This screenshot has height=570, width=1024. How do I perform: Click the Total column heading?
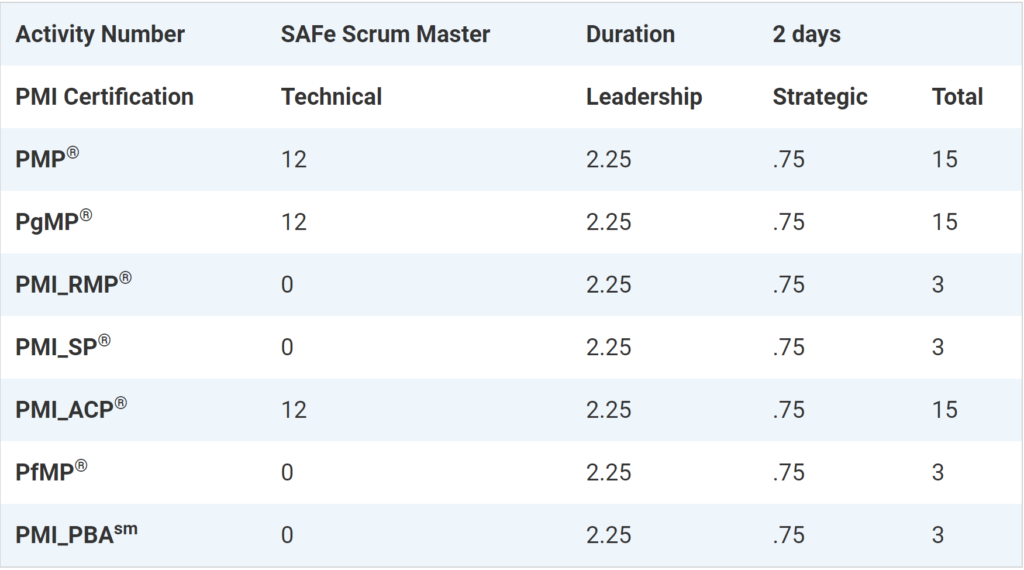[x=957, y=97]
